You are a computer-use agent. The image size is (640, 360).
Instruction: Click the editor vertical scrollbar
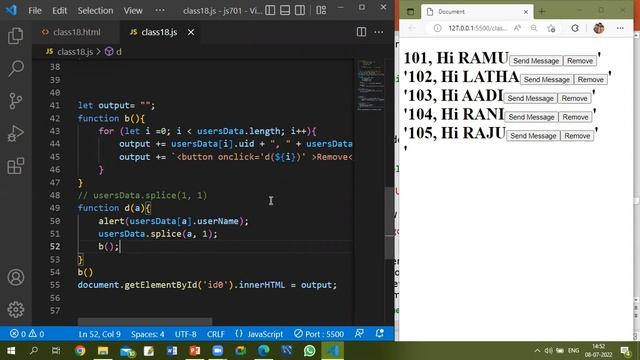click(x=390, y=222)
